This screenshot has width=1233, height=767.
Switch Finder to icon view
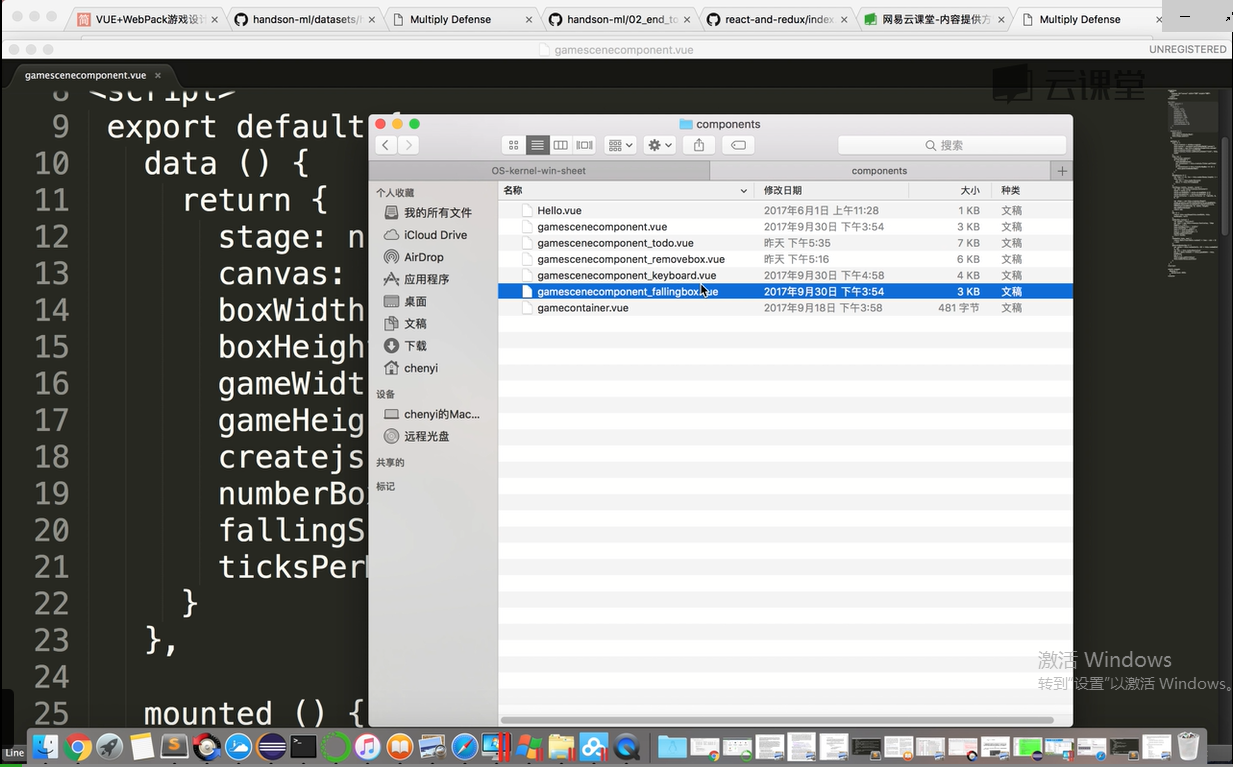coord(514,145)
